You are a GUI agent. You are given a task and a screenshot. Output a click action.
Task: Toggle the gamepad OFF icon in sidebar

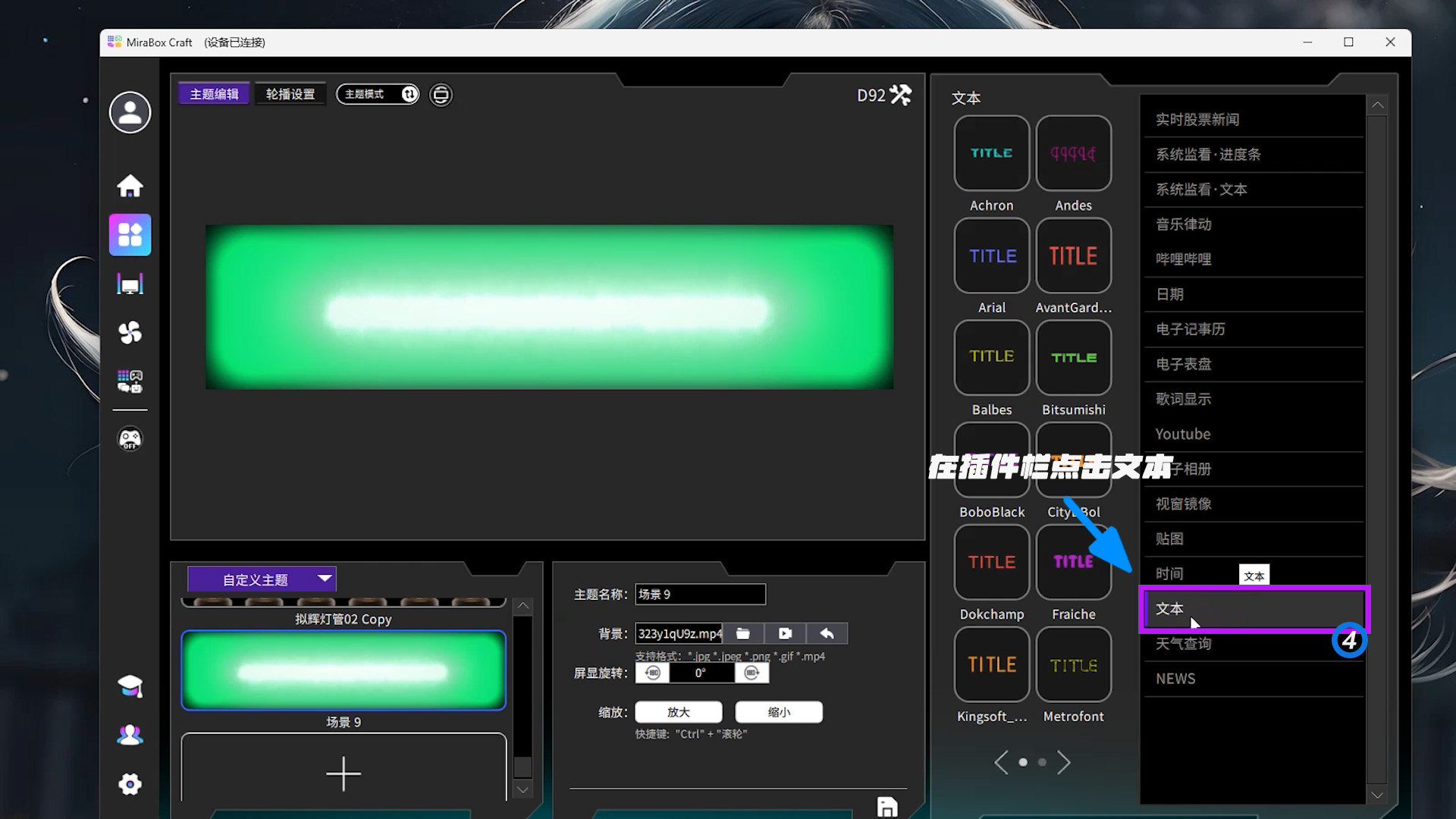click(130, 439)
